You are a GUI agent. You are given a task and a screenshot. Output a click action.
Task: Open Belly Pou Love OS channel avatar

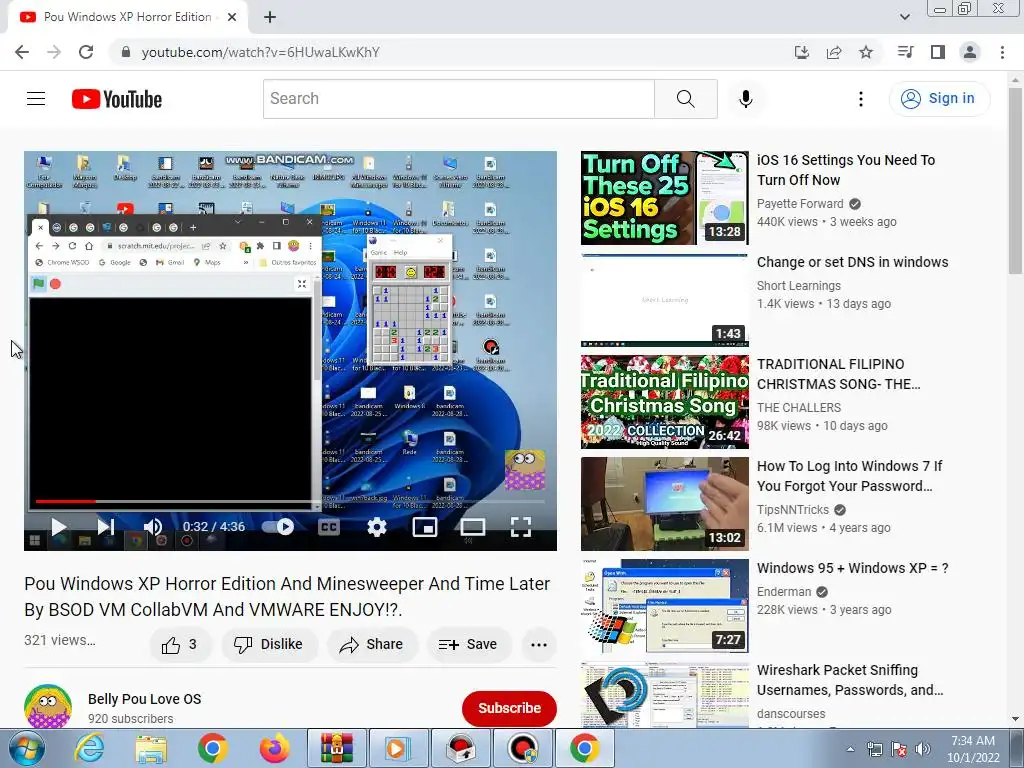[x=48, y=707]
